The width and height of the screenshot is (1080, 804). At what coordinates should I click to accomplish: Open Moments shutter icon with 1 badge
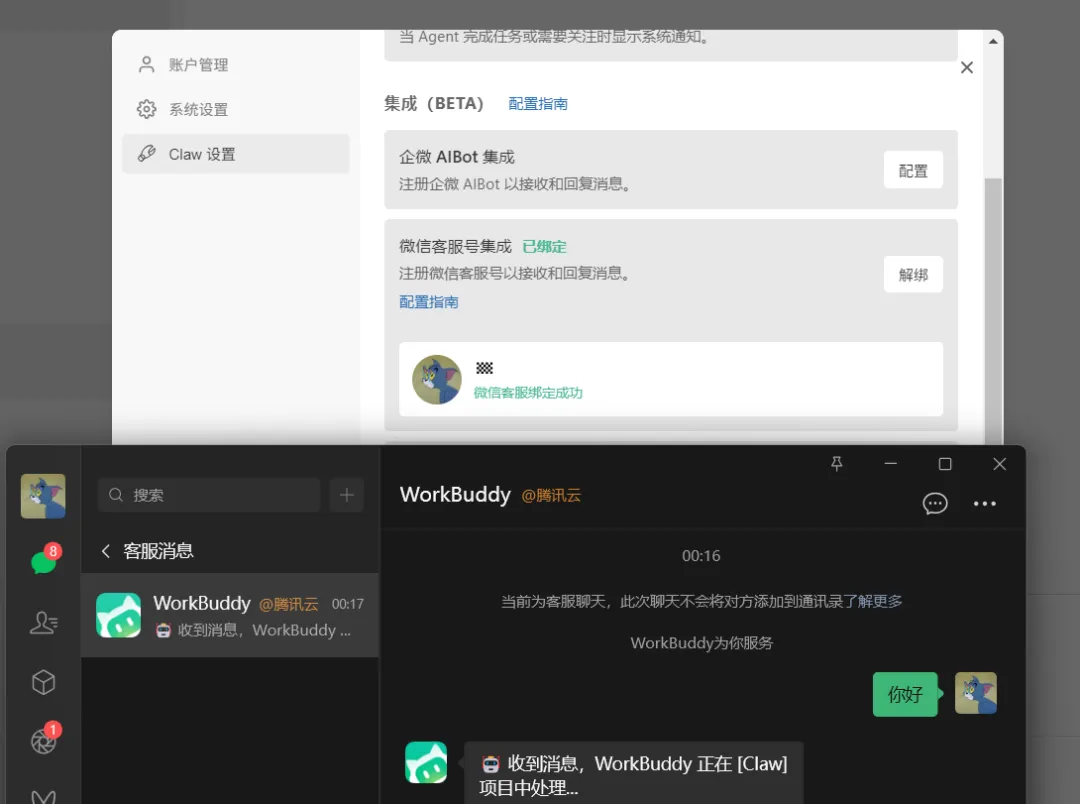[x=45, y=740]
